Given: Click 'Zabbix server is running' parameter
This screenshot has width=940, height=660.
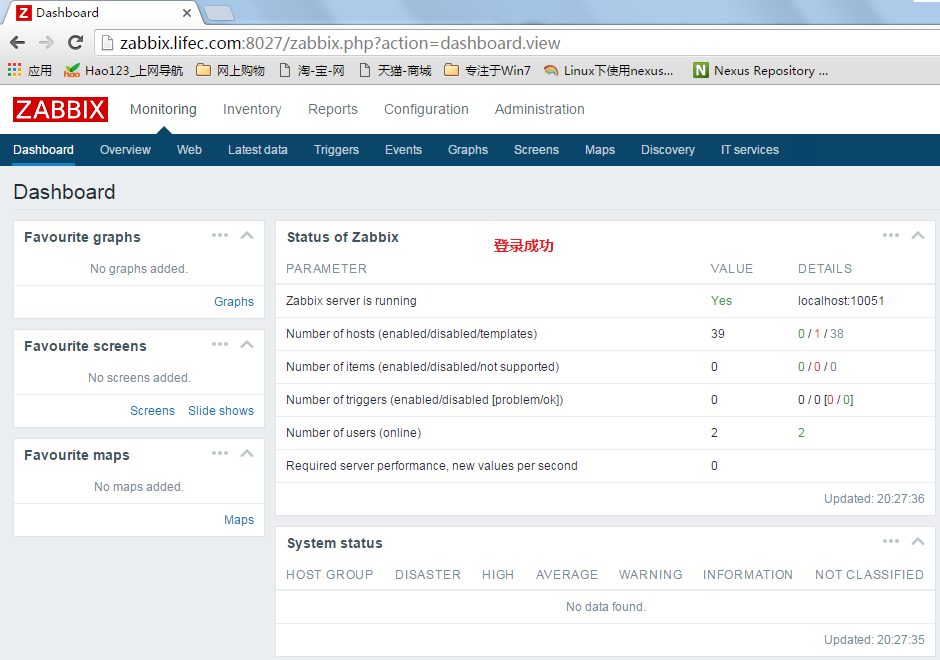Looking at the screenshot, I should tap(351, 301).
